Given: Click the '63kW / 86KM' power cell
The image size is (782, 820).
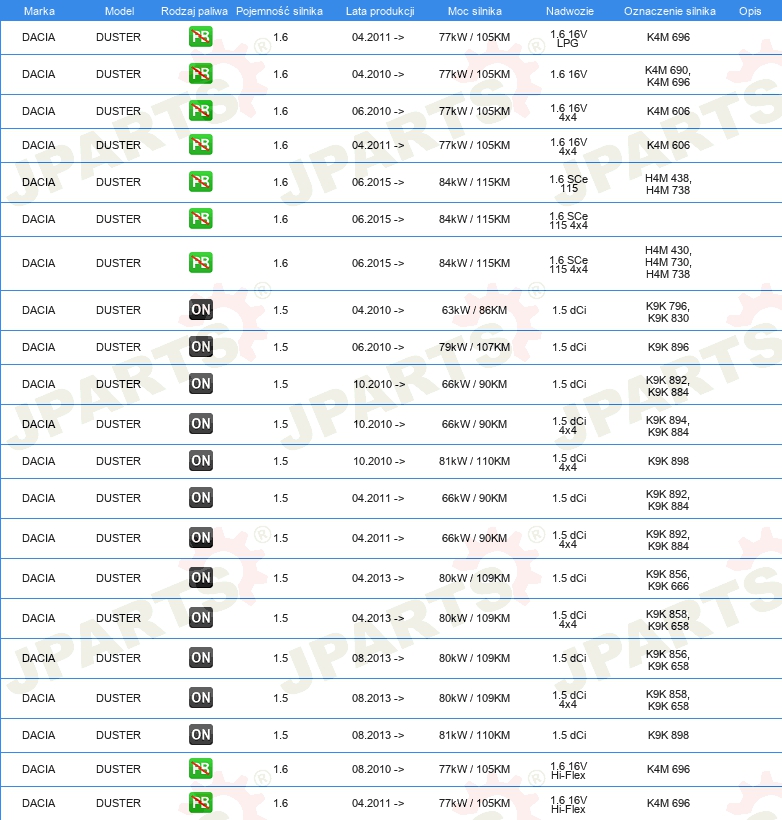Looking at the screenshot, I should [x=474, y=310].
